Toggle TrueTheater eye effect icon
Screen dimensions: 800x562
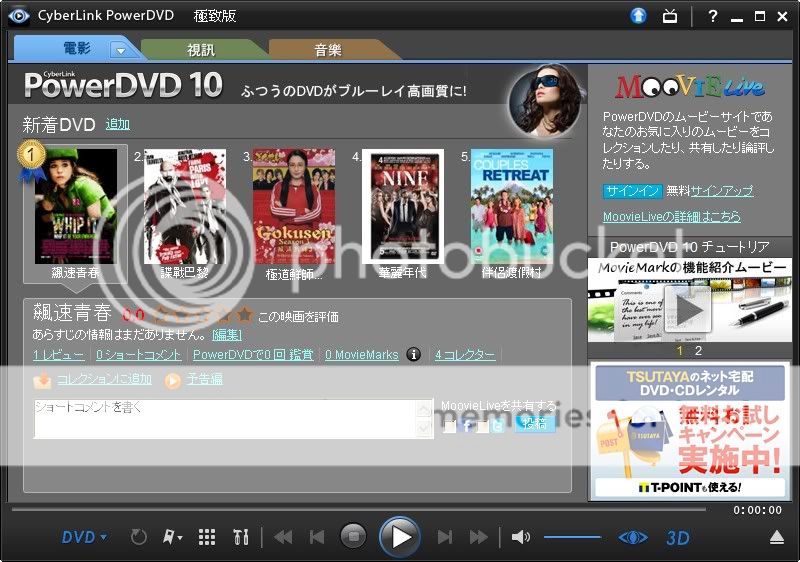point(633,537)
